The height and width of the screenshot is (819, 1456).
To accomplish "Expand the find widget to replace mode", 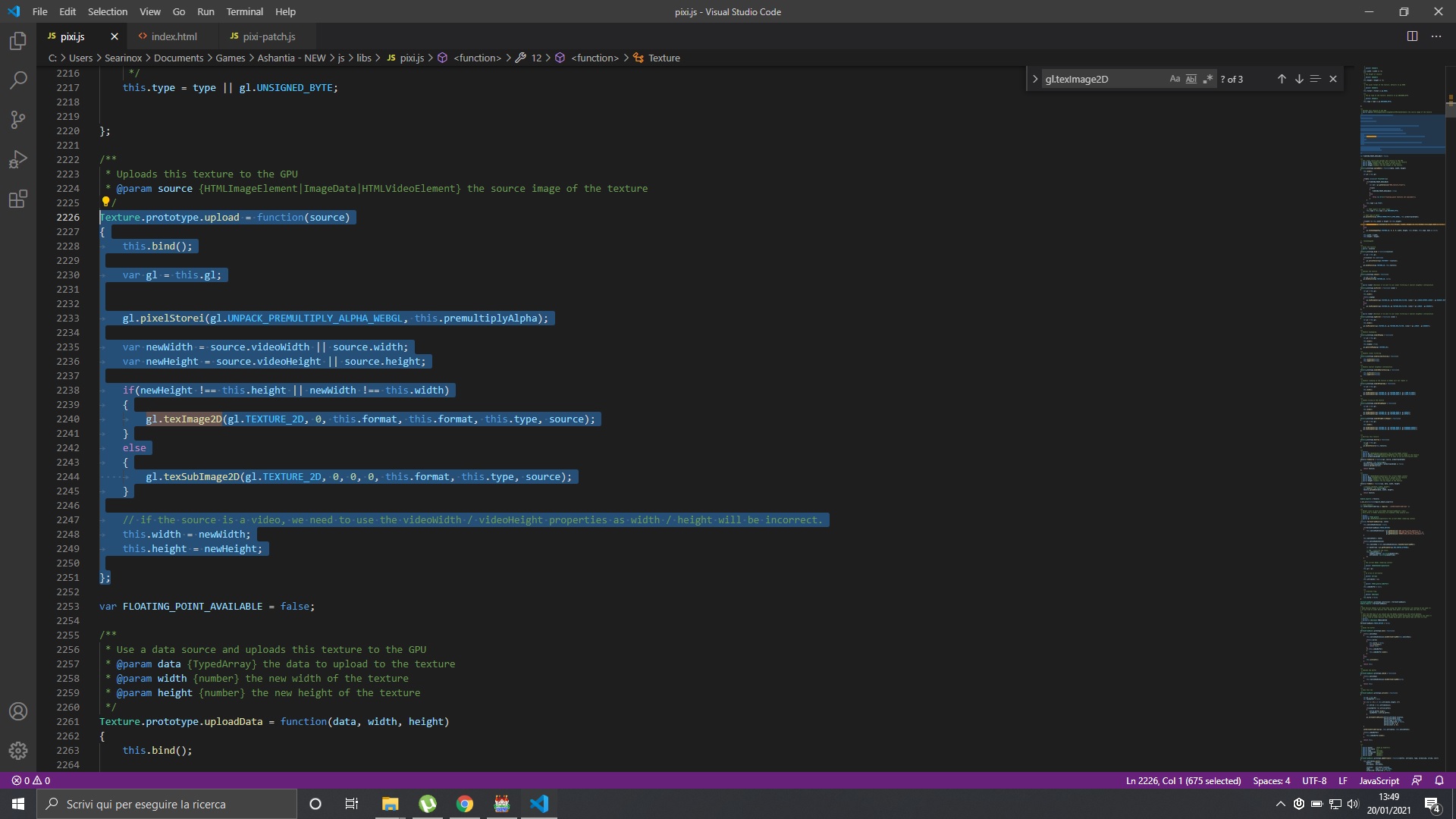I will tap(1035, 78).
